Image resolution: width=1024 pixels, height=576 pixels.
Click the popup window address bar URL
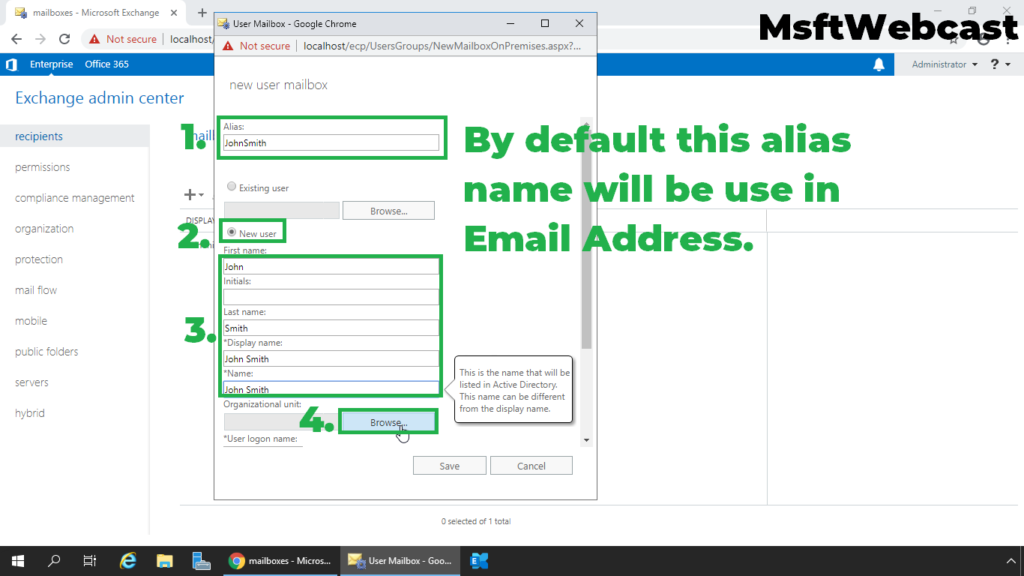click(x=441, y=46)
